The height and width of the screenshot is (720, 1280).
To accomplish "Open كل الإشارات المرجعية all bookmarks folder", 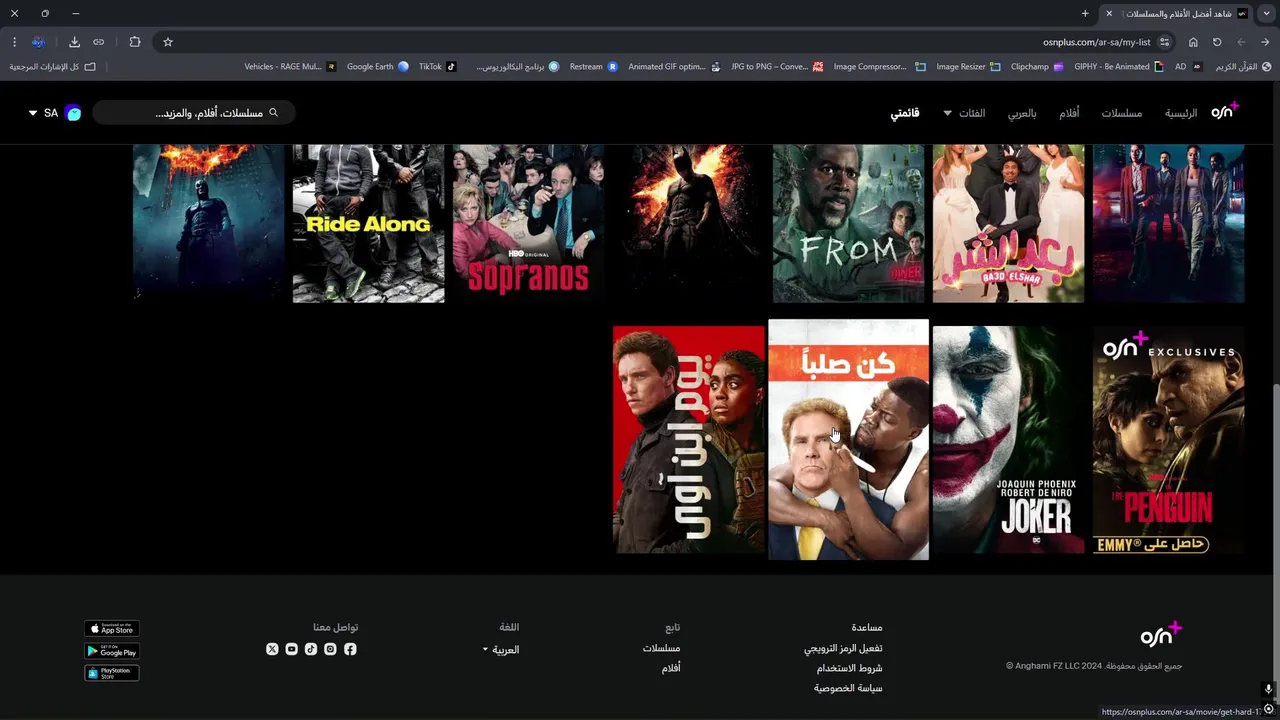I will pos(53,67).
